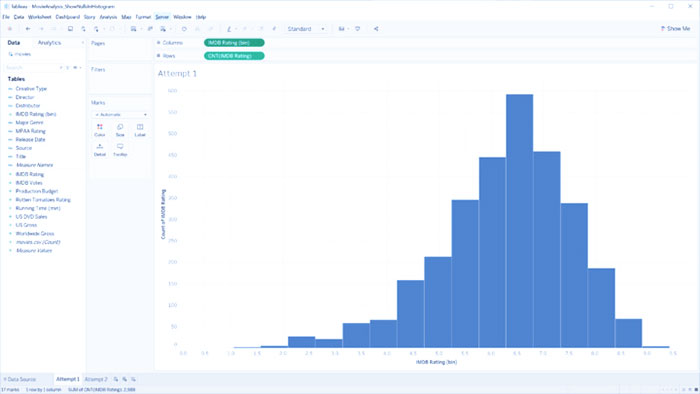The image size is (700, 394).
Task: Click the Highlight pen toolbar icon
Action: pyautogui.click(x=229, y=29)
